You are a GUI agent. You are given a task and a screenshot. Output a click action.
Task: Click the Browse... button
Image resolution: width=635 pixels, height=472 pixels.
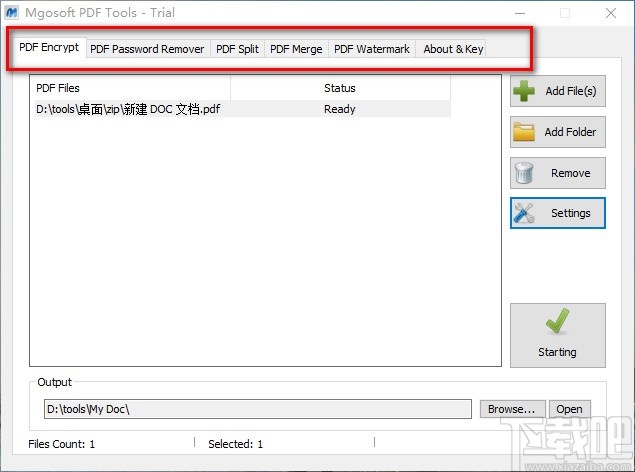[512, 409]
